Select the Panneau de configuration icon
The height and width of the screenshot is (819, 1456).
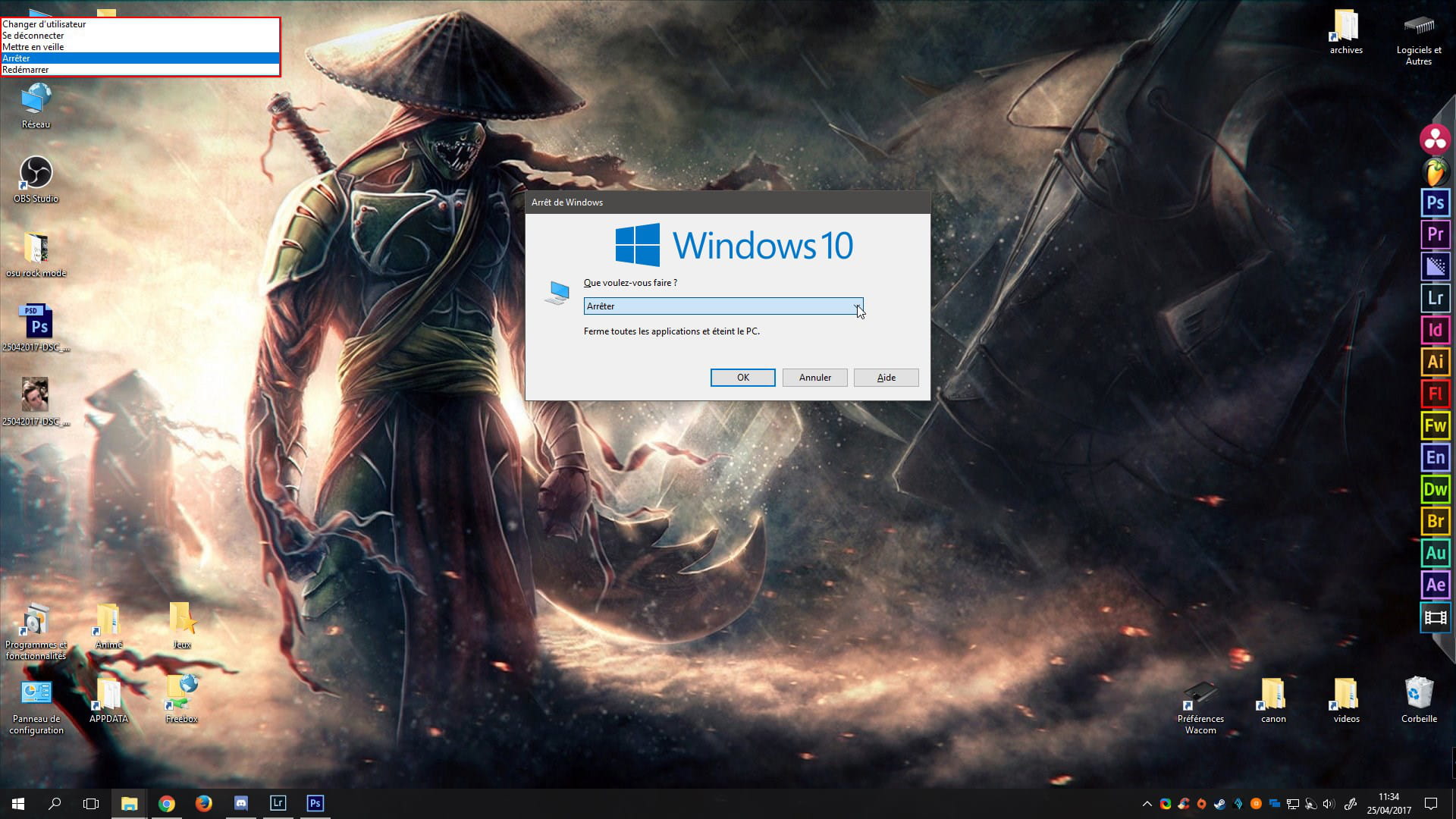coord(36,708)
